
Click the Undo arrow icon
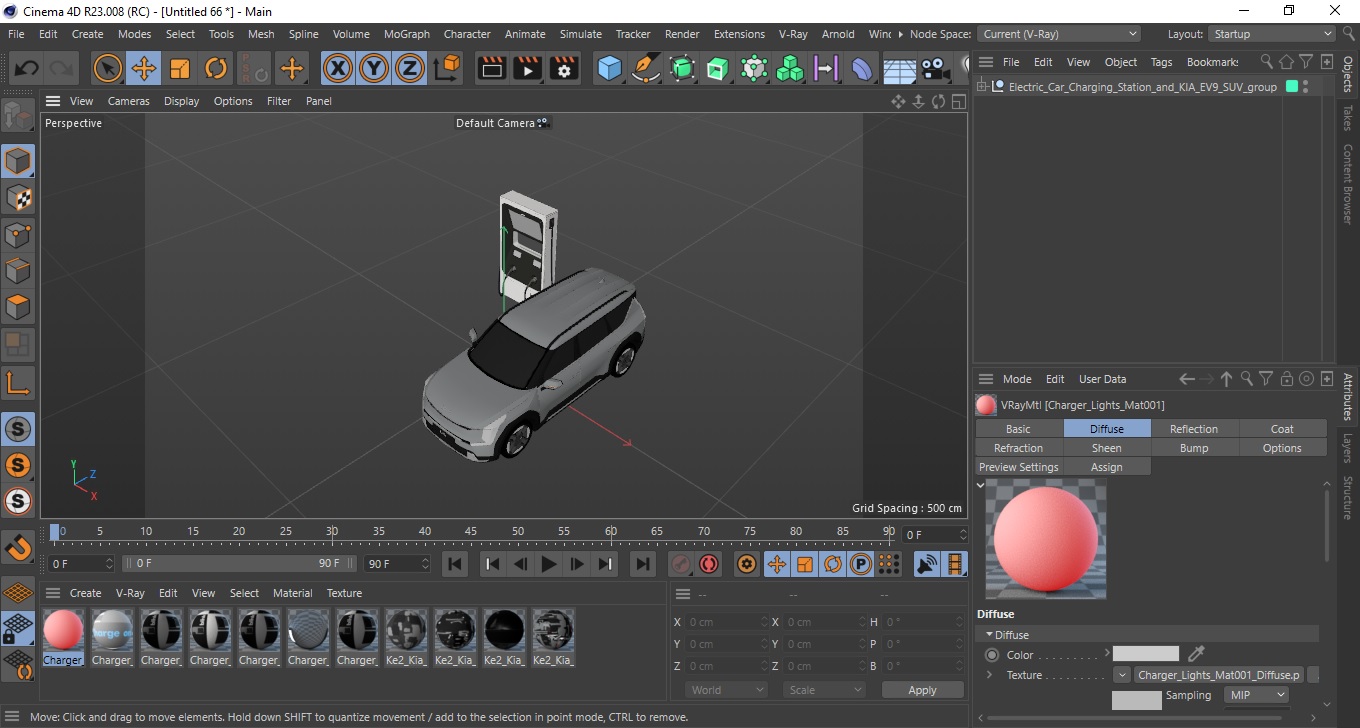27,69
